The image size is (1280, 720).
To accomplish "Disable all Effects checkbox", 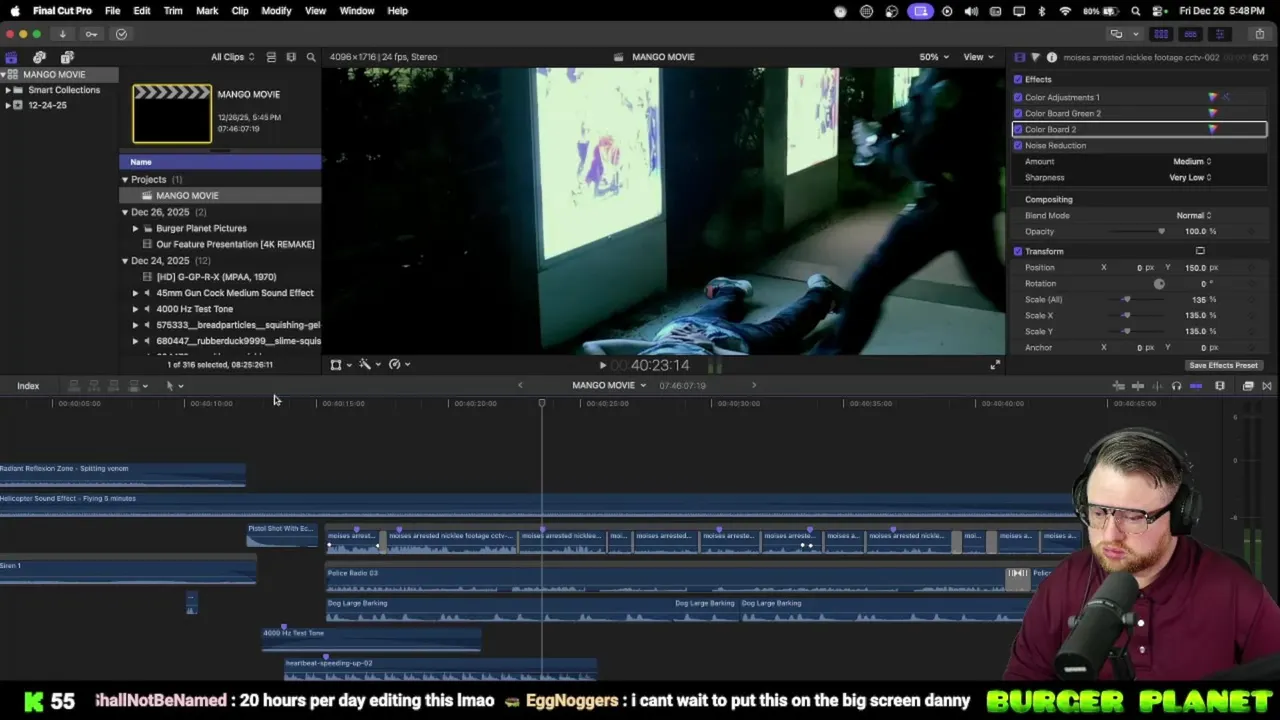I will pyautogui.click(x=1018, y=79).
